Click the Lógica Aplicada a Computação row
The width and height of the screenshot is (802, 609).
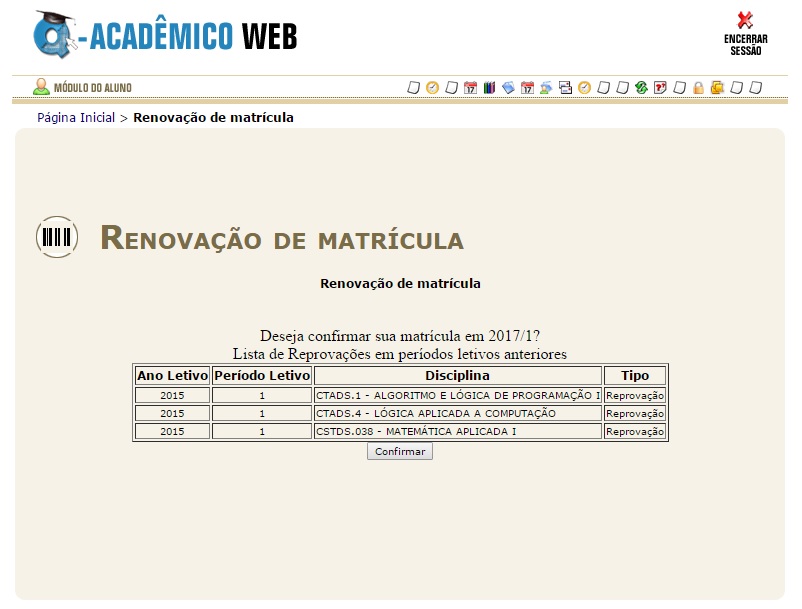[457, 413]
